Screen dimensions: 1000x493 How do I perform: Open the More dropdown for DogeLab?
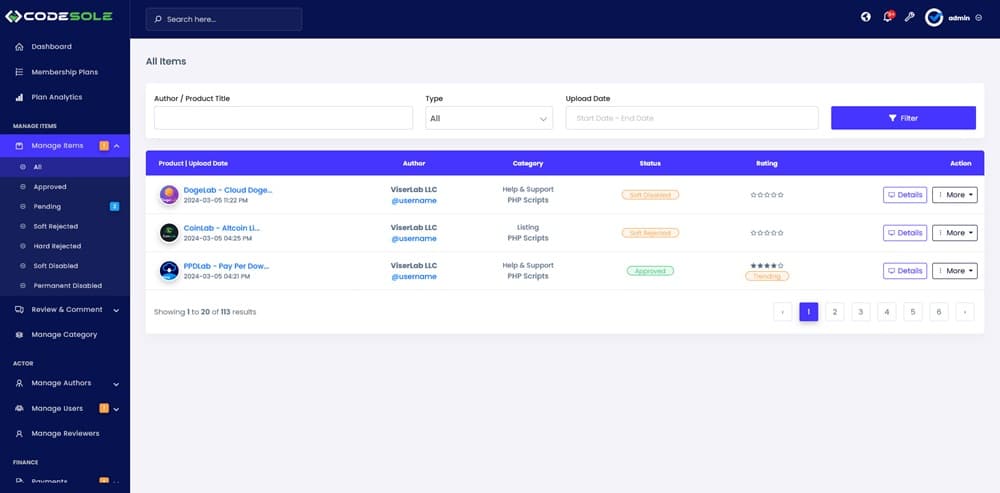pos(954,195)
